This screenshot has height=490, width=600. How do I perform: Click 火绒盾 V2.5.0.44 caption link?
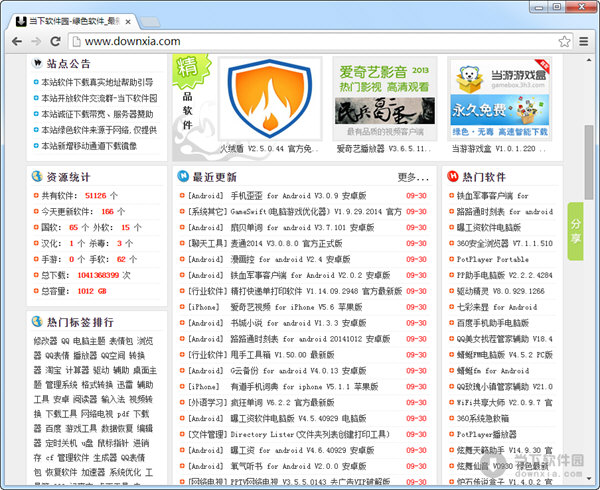(269, 149)
